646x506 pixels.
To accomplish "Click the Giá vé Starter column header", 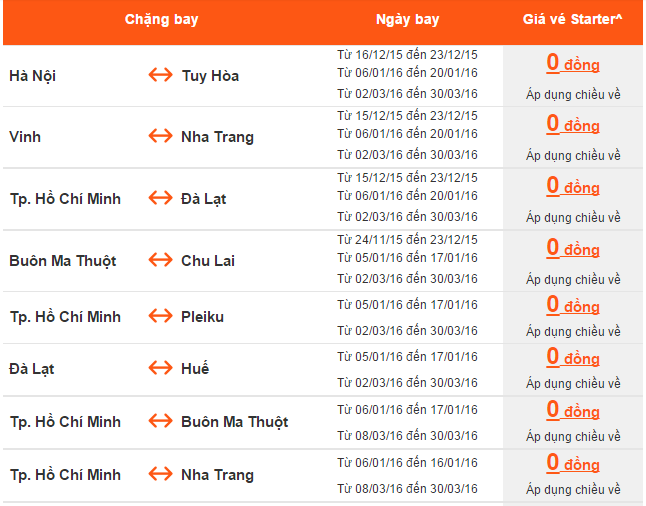I will (x=573, y=20).
